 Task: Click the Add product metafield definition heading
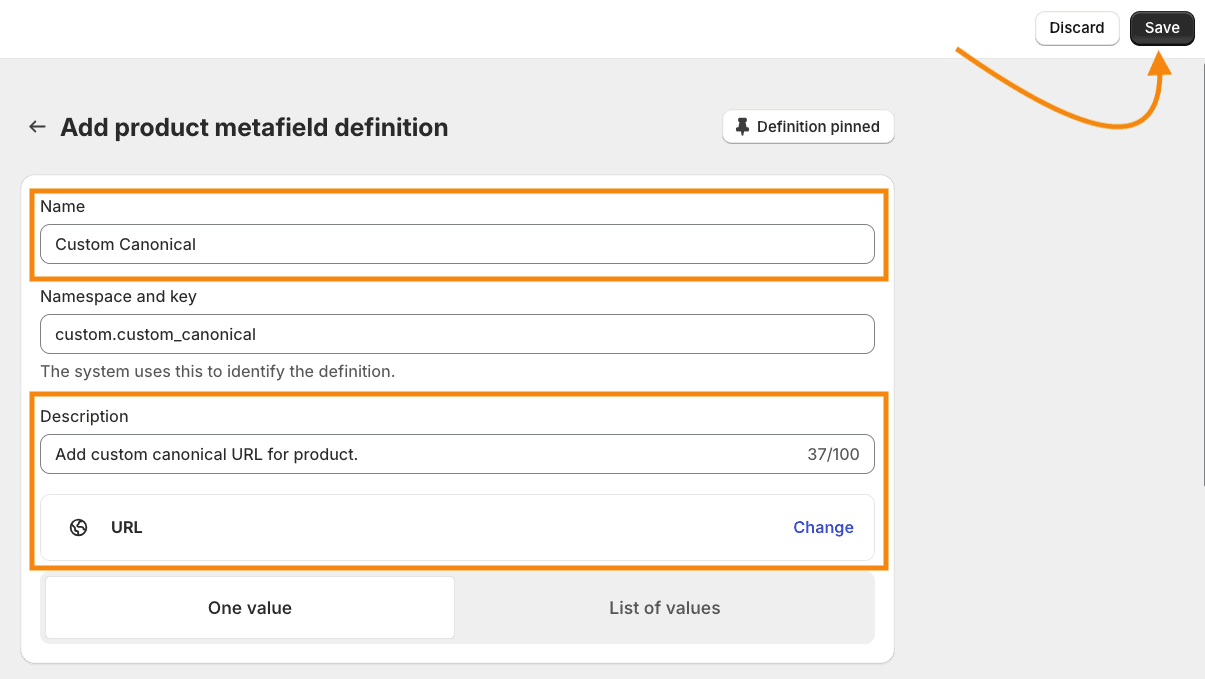[253, 127]
